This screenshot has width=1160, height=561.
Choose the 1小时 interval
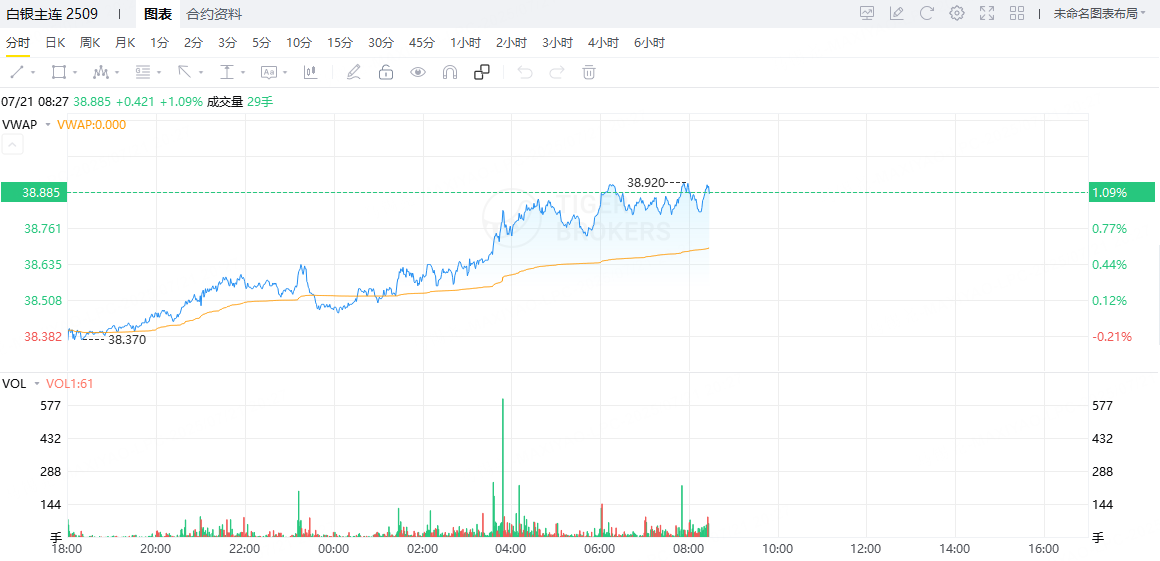coord(465,43)
